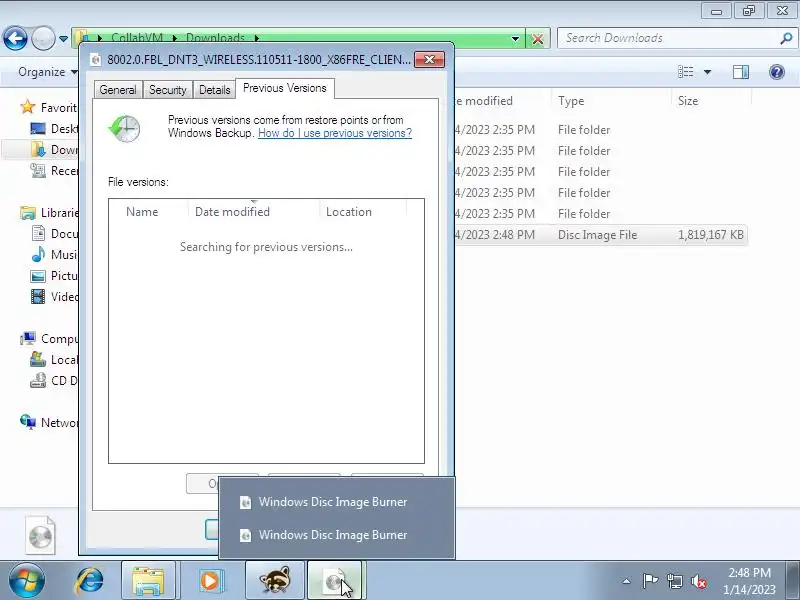Switch to the Security tab
This screenshot has width=800, height=600.
167,90
